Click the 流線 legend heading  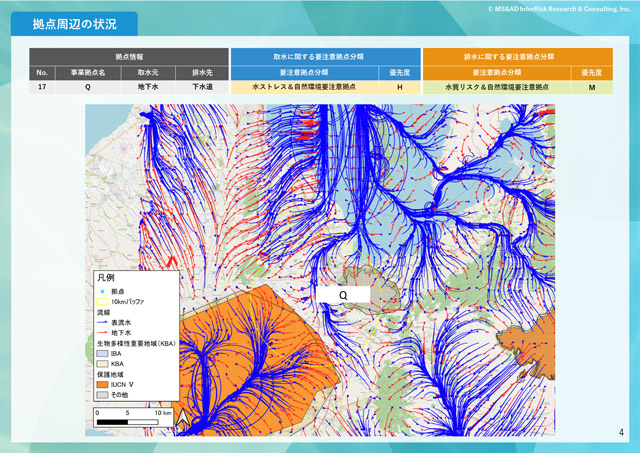[x=103, y=312]
